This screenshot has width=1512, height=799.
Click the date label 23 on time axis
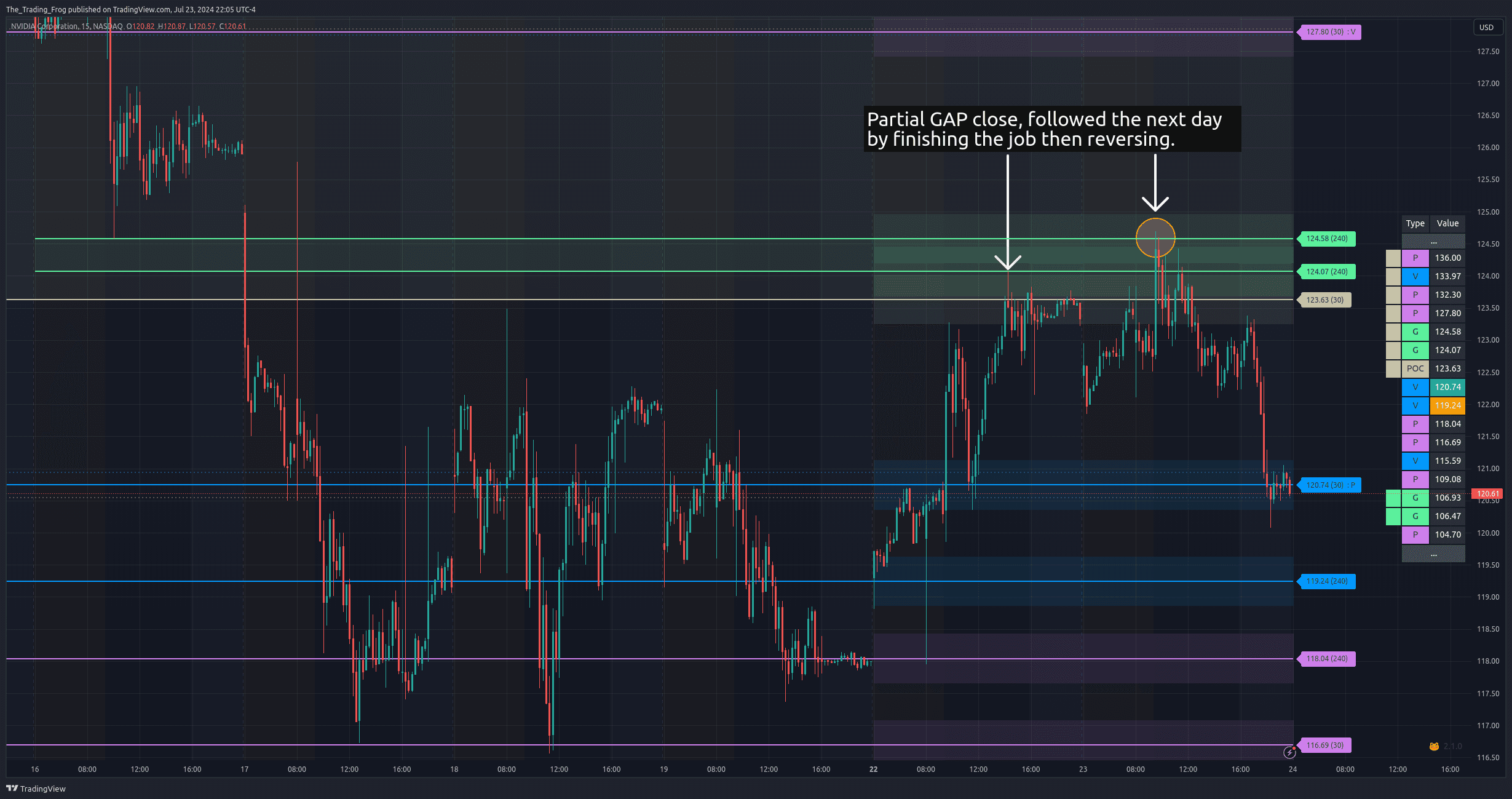tap(1083, 769)
